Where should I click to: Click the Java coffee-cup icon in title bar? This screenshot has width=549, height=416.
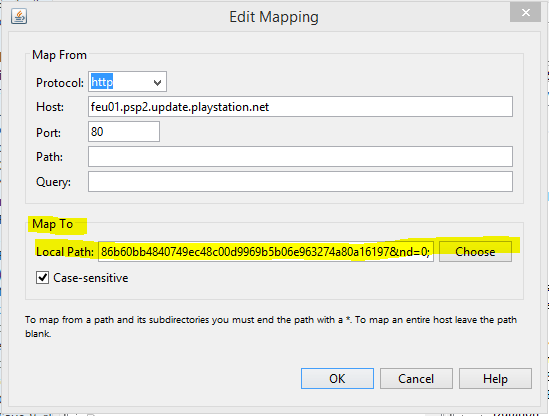click(x=19, y=16)
